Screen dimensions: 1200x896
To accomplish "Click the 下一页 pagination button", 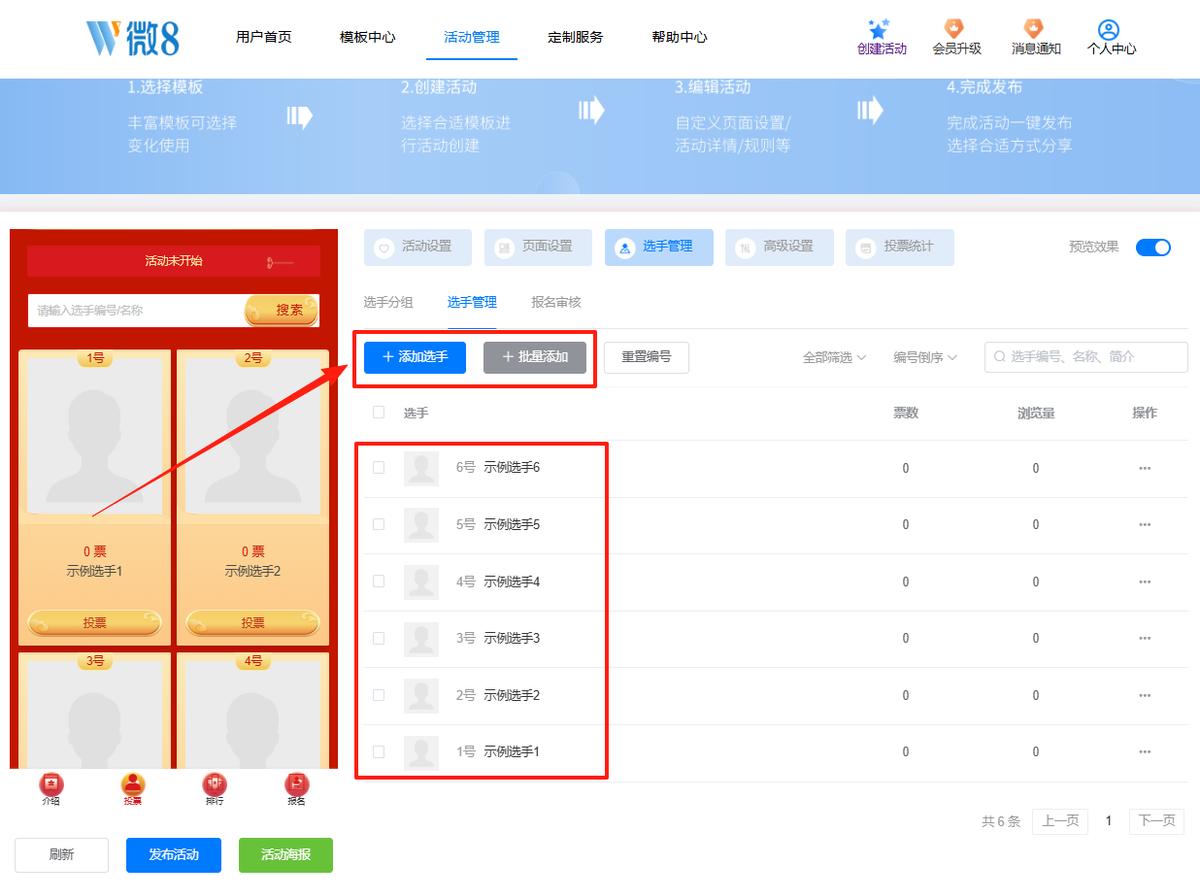I will point(1157,821).
